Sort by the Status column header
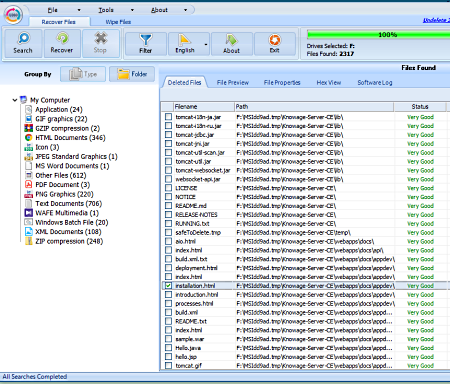 tap(420, 107)
